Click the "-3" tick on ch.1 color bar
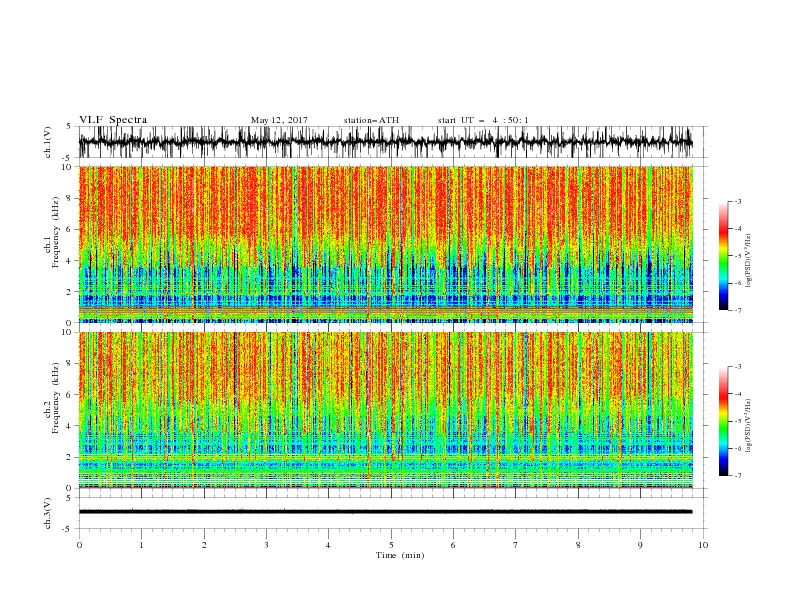792x612 pixels. [737, 201]
